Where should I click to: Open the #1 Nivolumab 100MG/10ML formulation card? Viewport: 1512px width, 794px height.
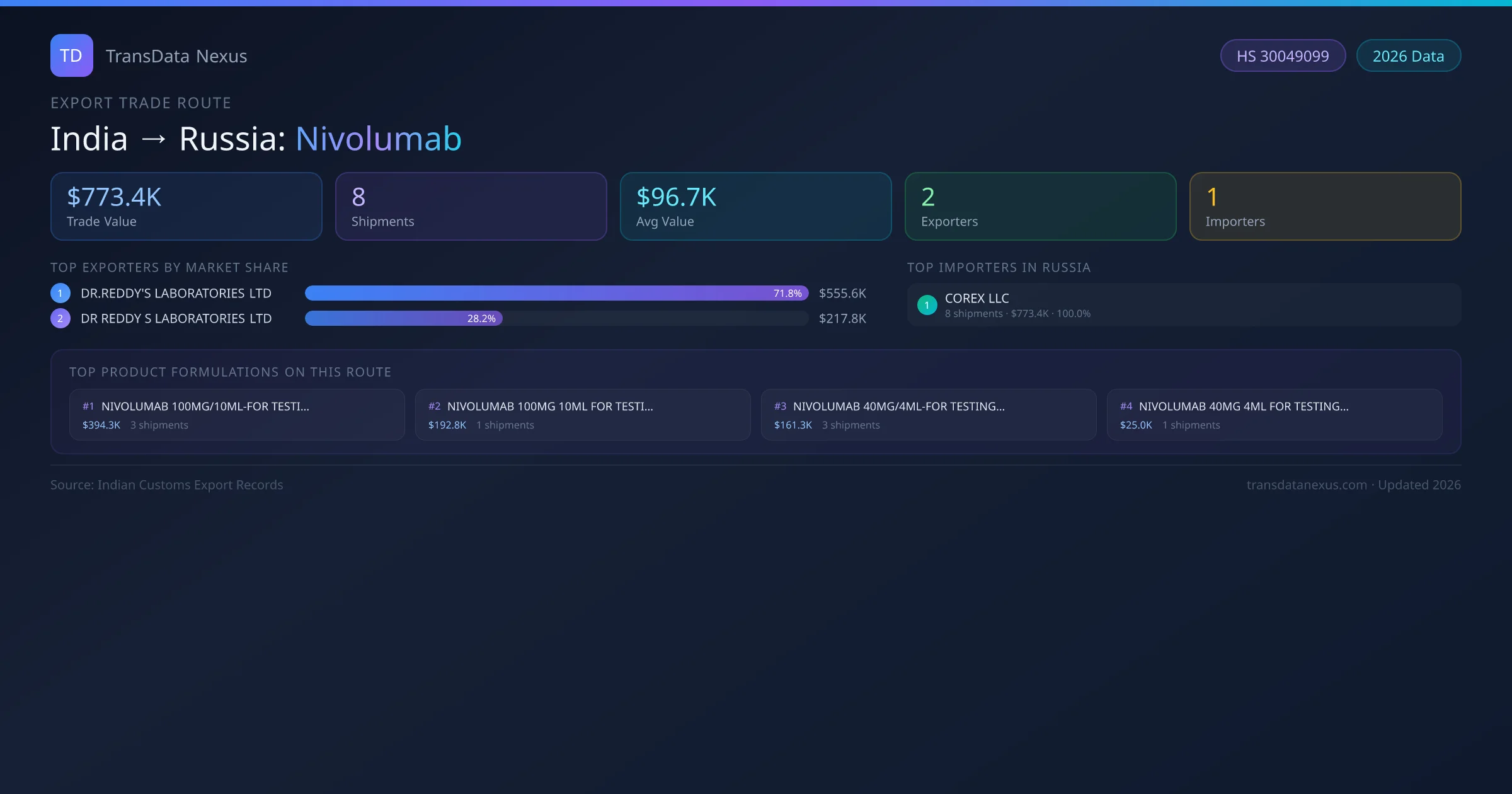tap(237, 415)
